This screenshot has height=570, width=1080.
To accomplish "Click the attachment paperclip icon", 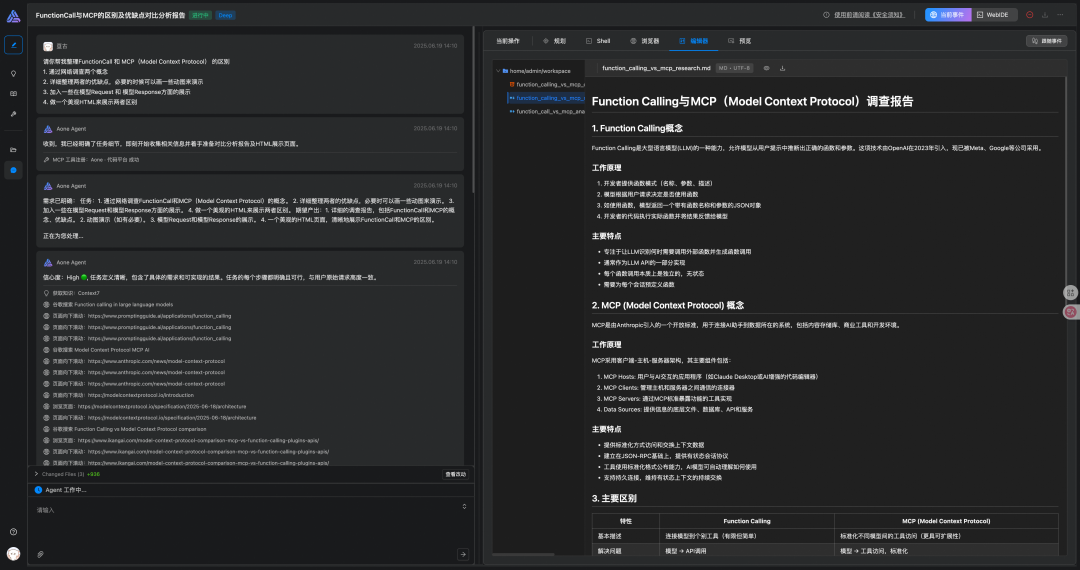I will coord(40,554).
